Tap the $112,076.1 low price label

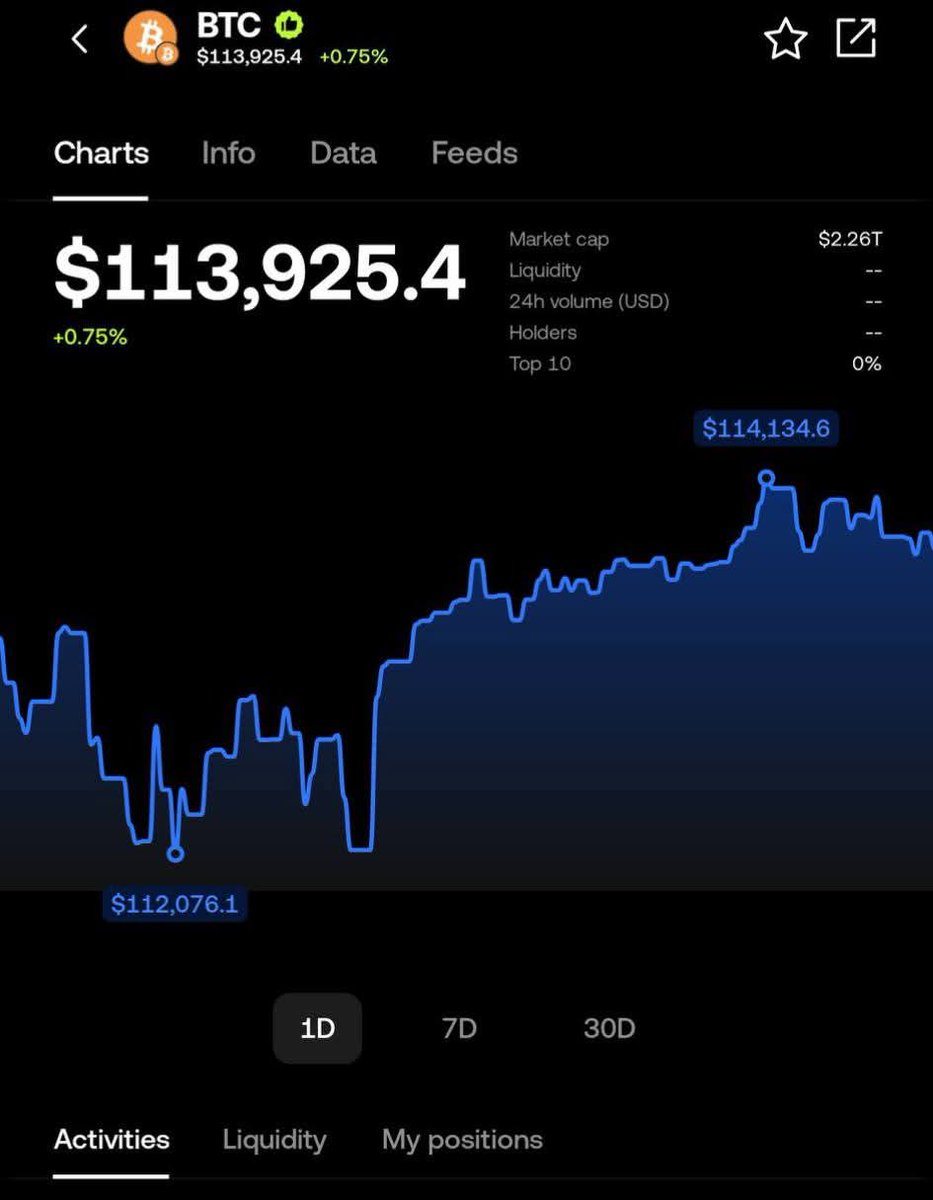pyautogui.click(x=175, y=904)
